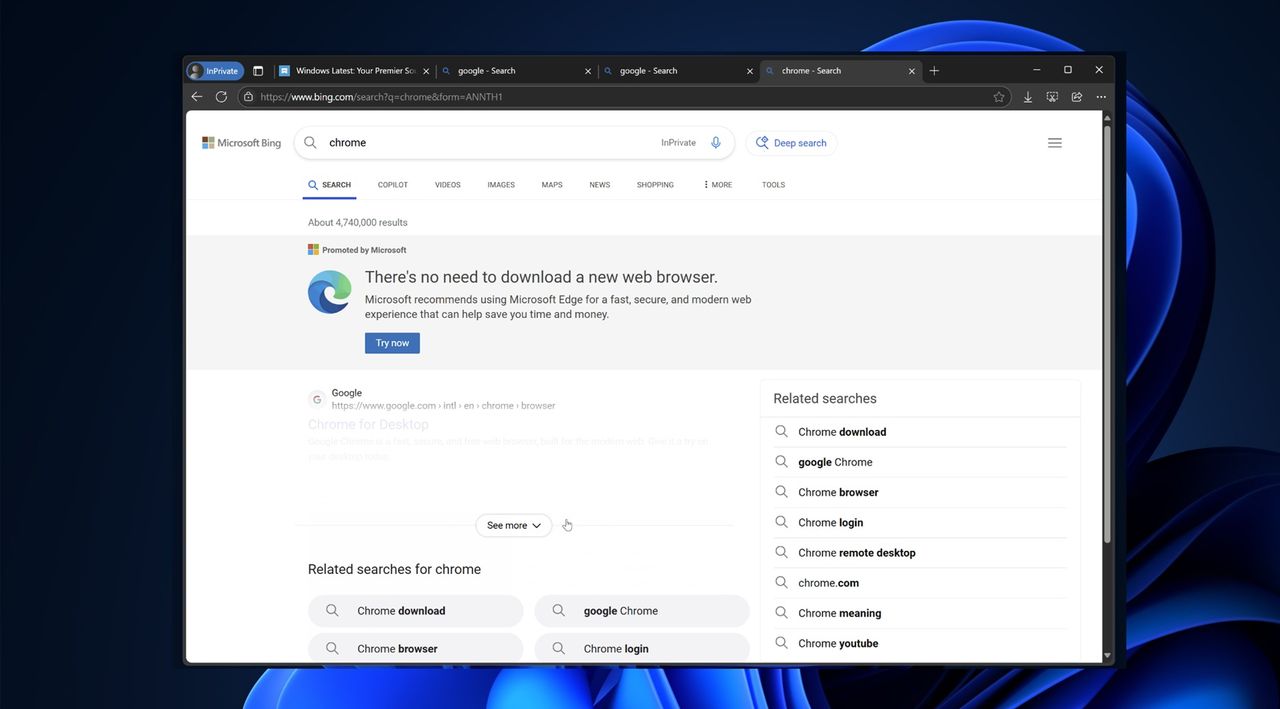Start a Deep search
Viewport: 1280px width, 709px height.
click(x=791, y=142)
